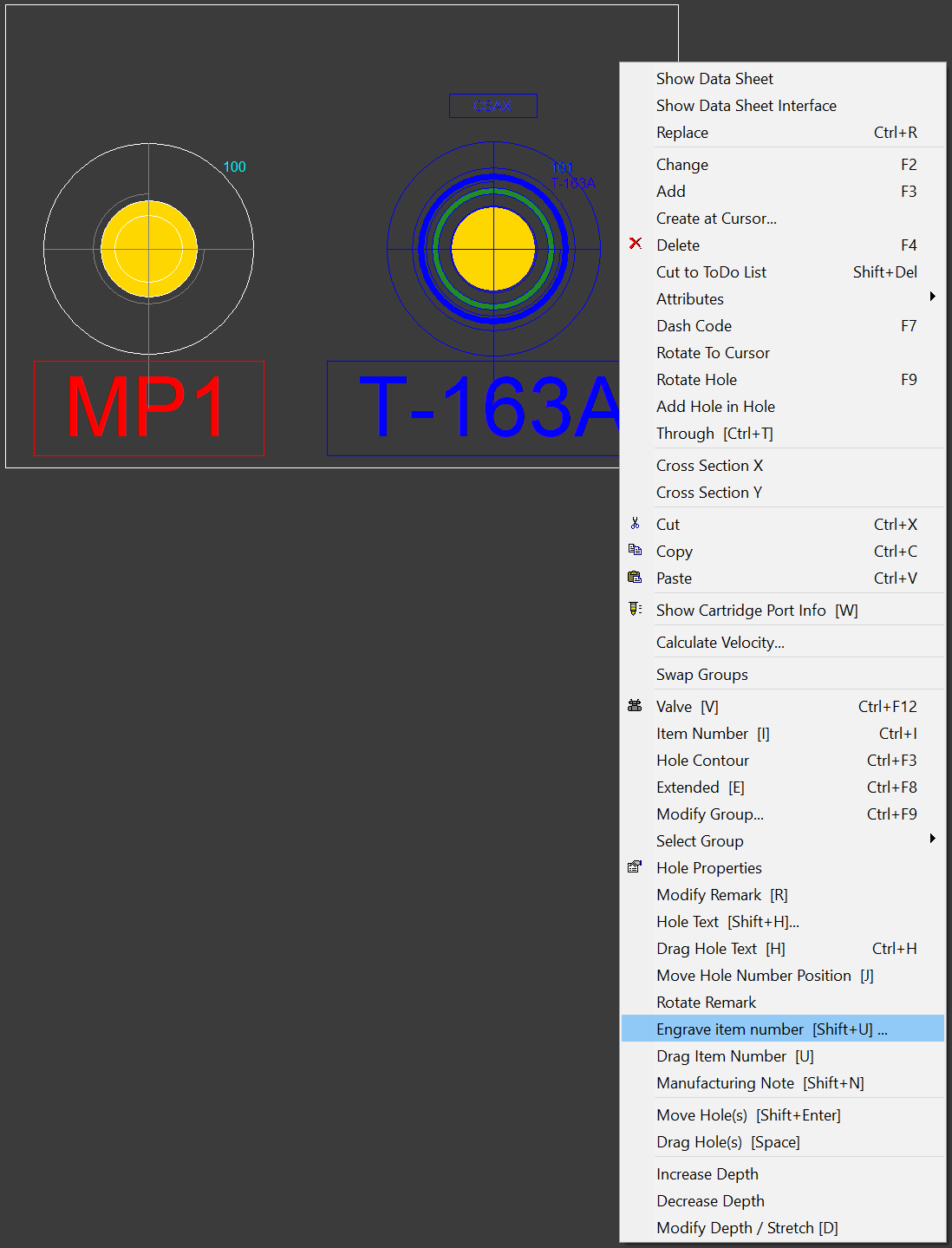The height and width of the screenshot is (1248, 952).
Task: Choose Move Hole Number Position [J]
Action: pos(783,976)
